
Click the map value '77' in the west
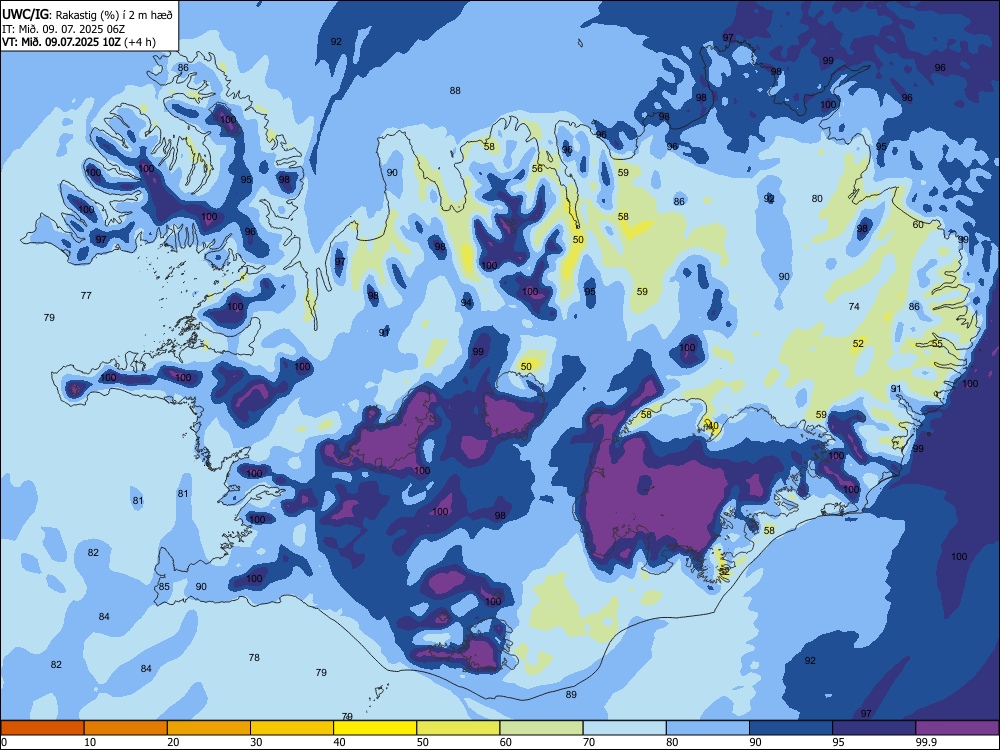(86, 295)
